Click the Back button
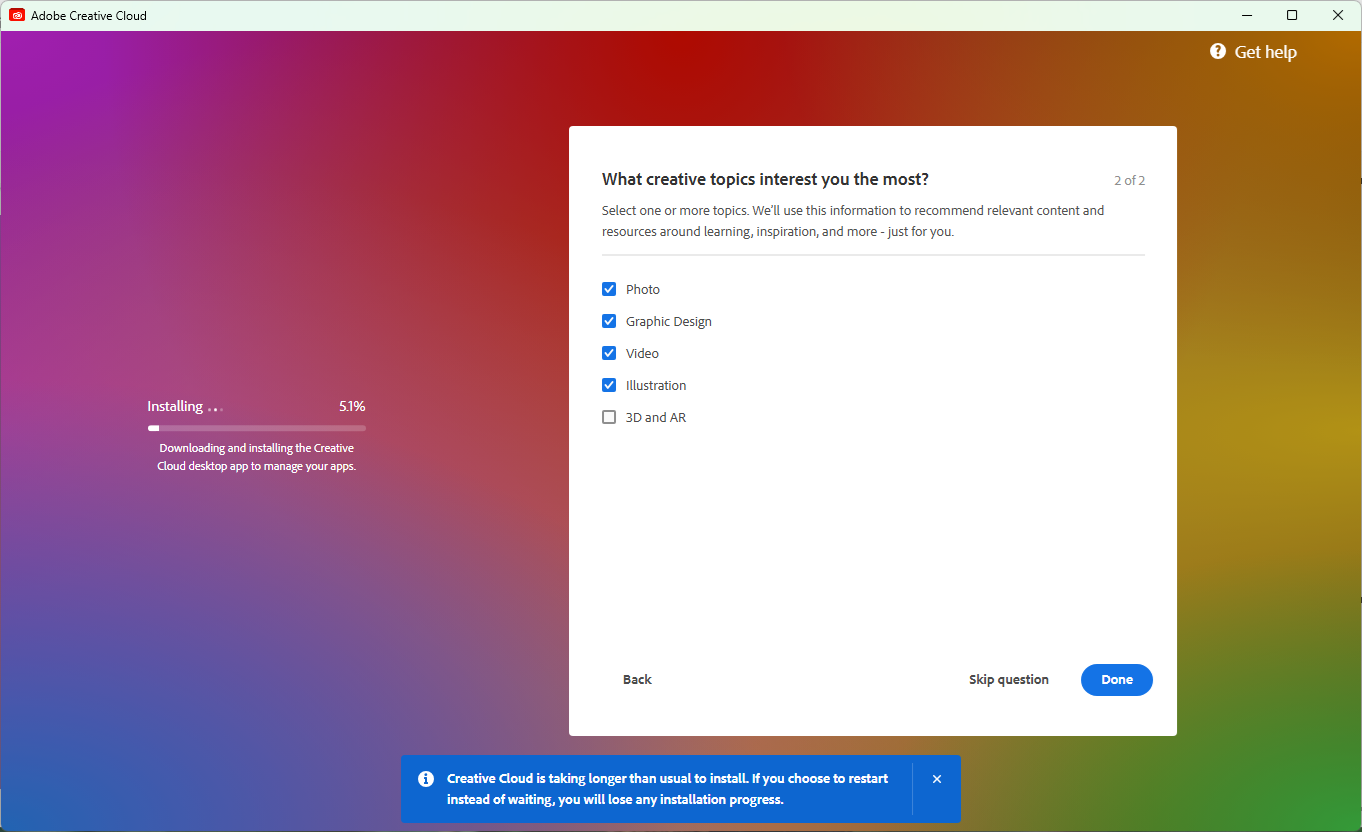This screenshot has width=1362, height=832. pos(637,679)
